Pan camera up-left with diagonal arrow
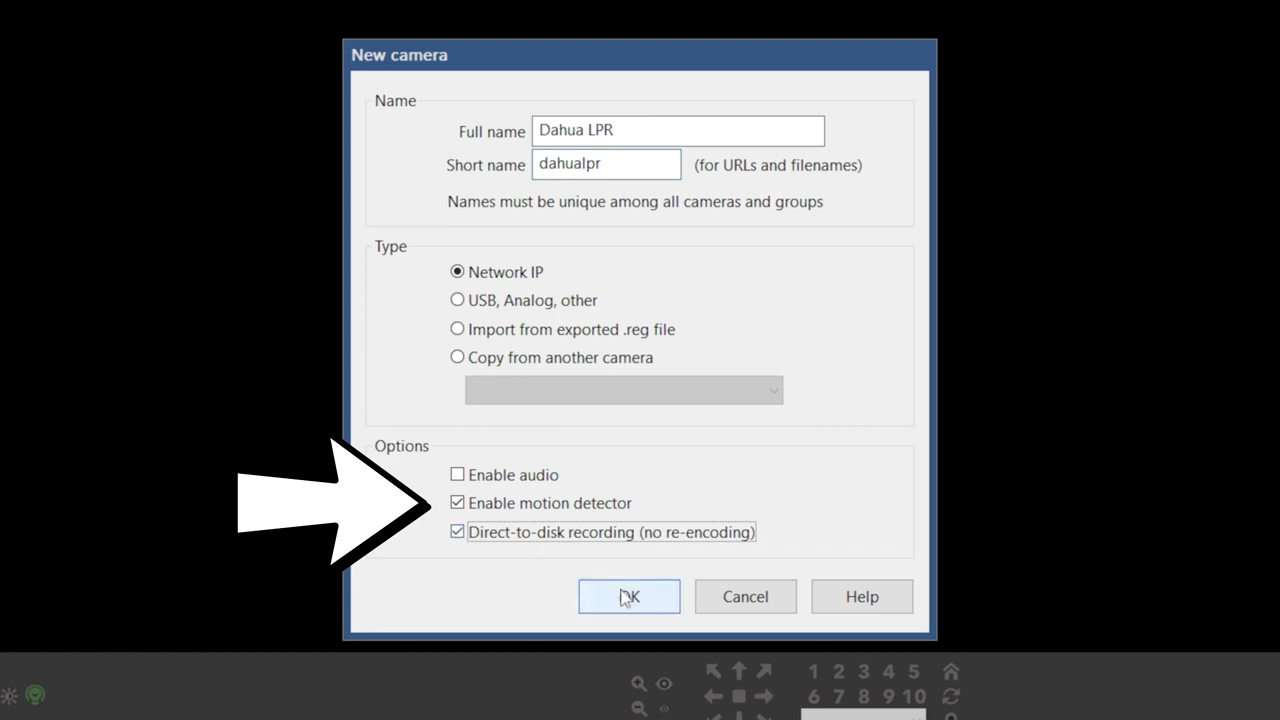The height and width of the screenshot is (720, 1280). click(x=714, y=672)
